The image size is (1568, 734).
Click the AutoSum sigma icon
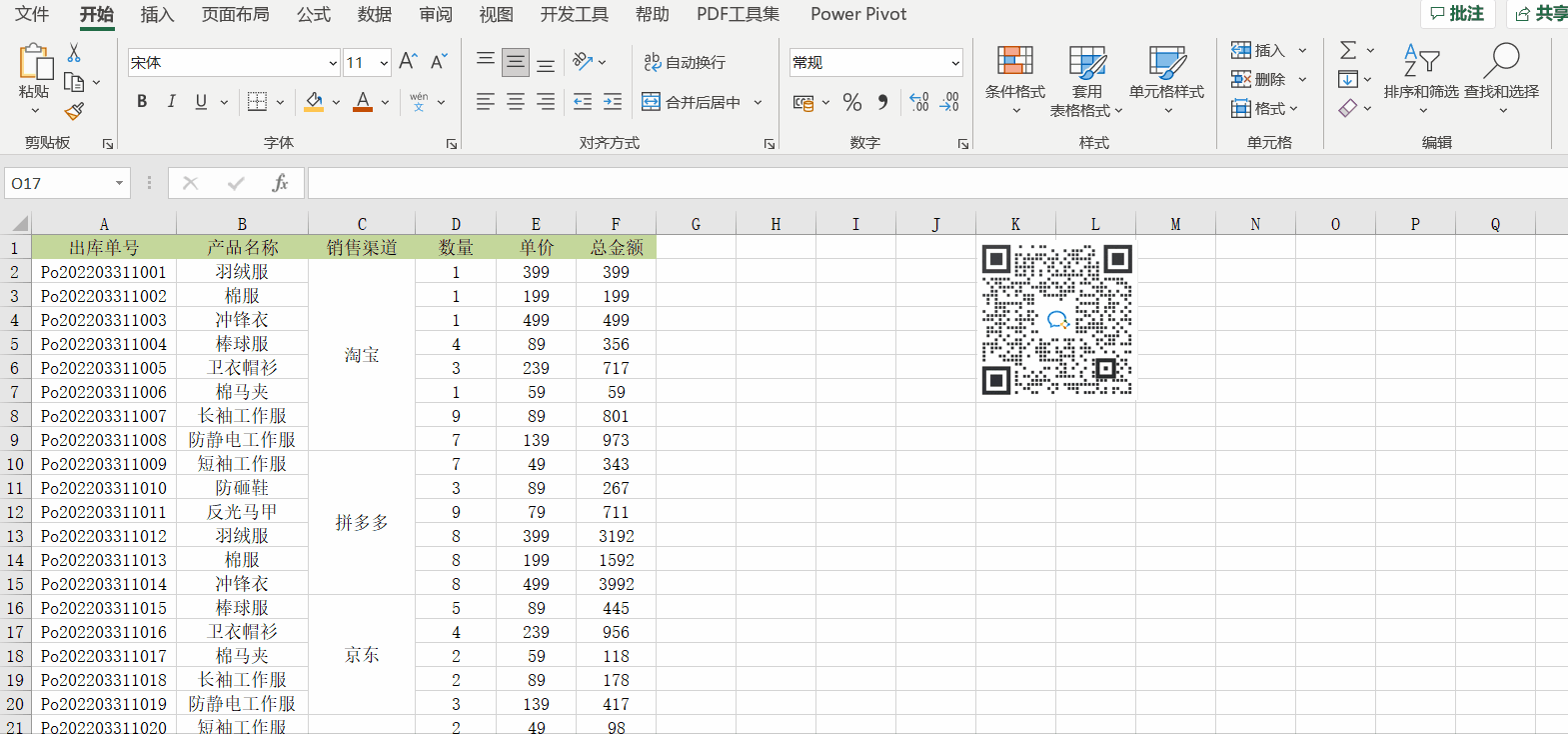click(1348, 50)
